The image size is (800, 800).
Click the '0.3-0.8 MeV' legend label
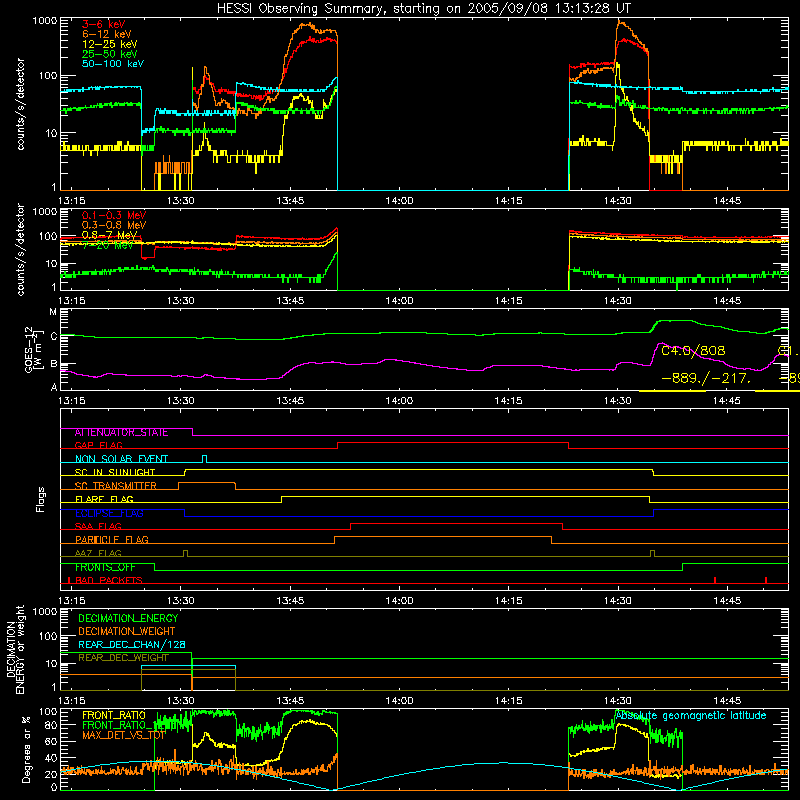(114, 225)
